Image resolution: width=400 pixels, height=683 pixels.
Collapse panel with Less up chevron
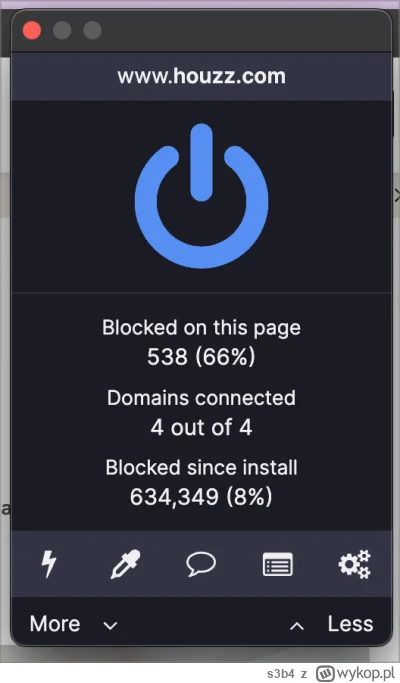[297, 626]
